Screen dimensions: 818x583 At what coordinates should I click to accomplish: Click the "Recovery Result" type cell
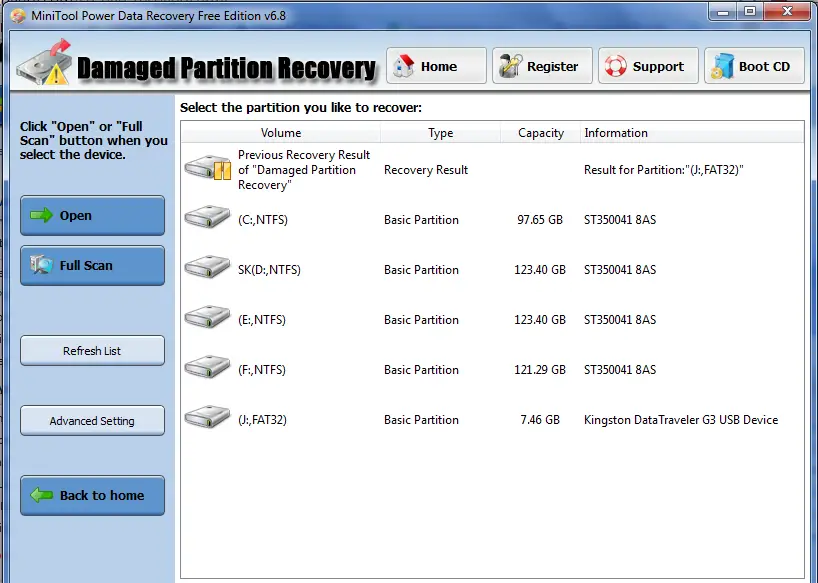click(426, 170)
